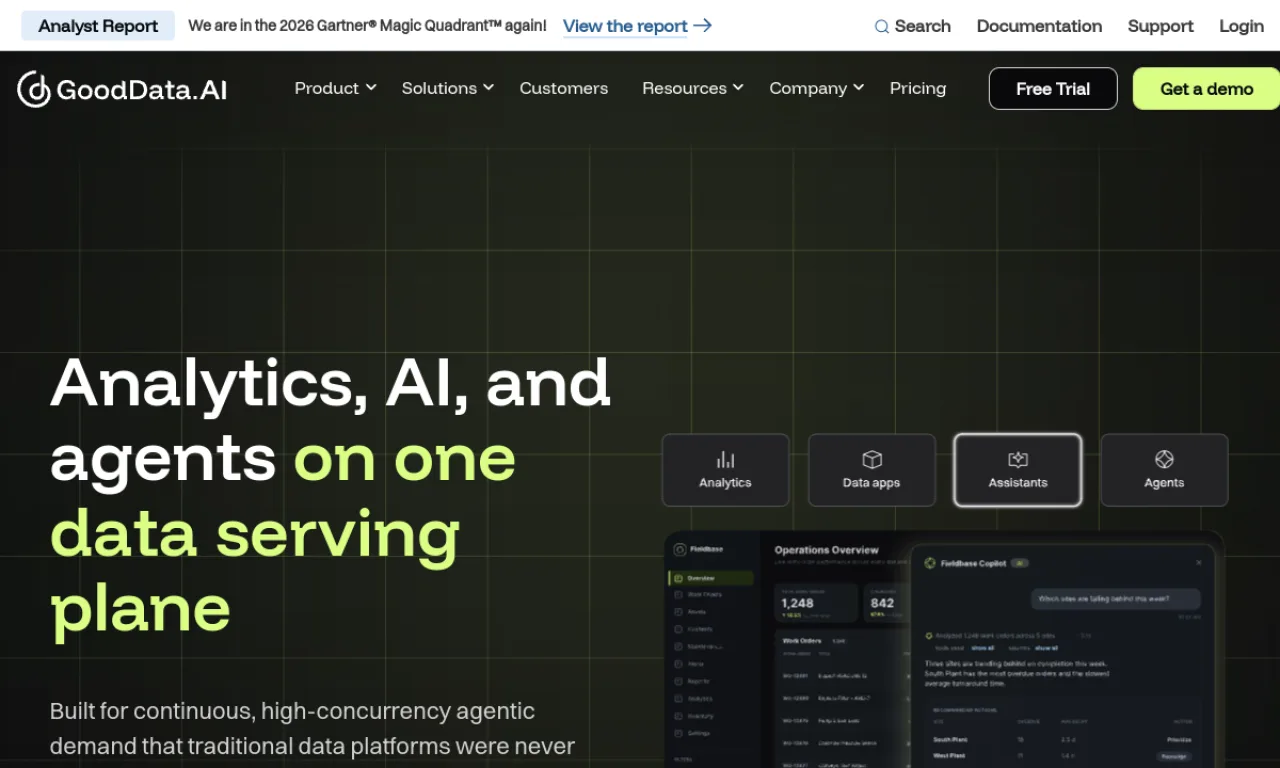Open the Solutions dropdown

pyautogui.click(x=448, y=88)
